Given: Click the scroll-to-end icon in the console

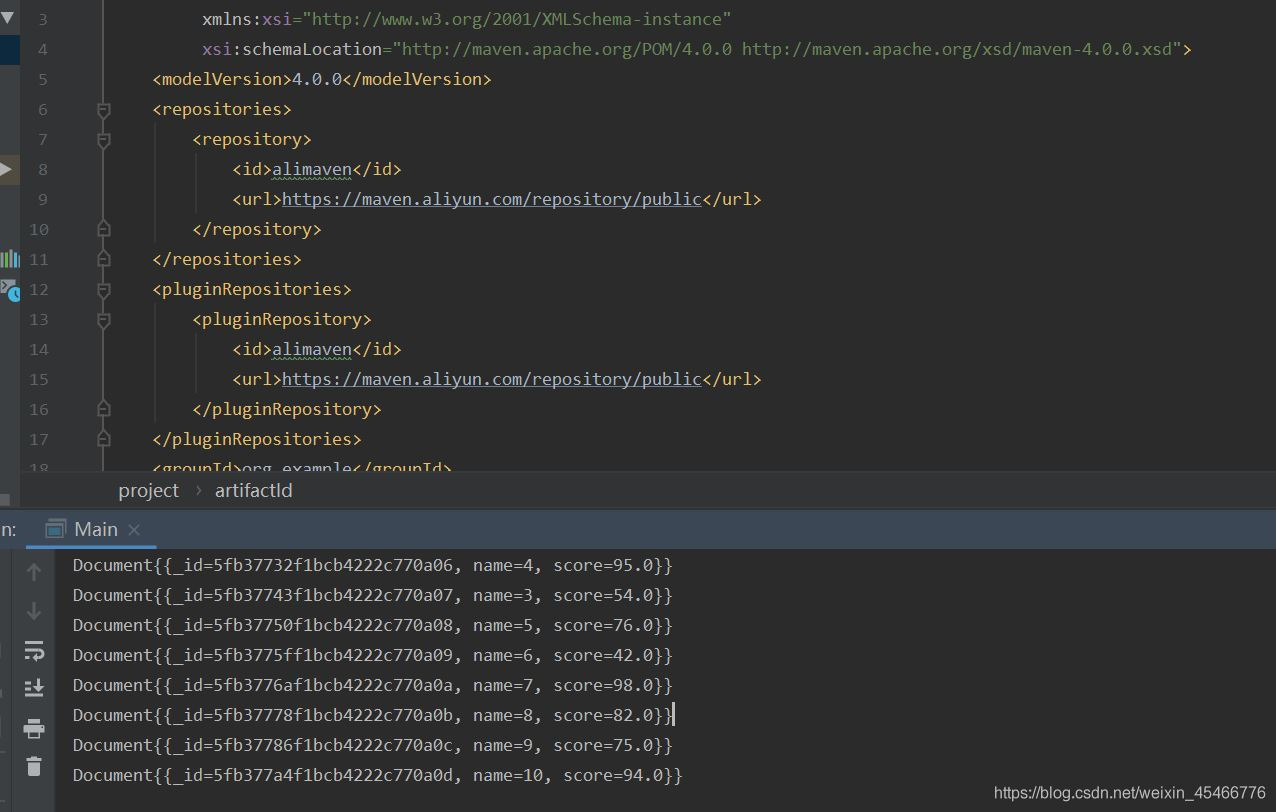Looking at the screenshot, I should tap(34, 688).
